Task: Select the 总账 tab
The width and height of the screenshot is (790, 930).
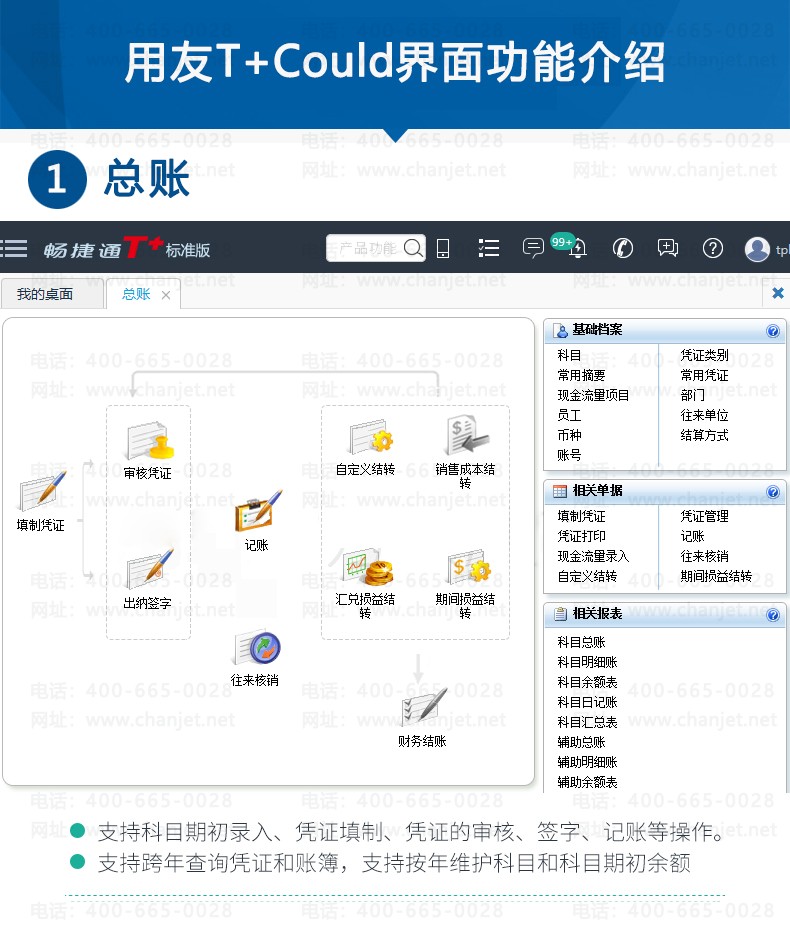Action: (x=136, y=294)
